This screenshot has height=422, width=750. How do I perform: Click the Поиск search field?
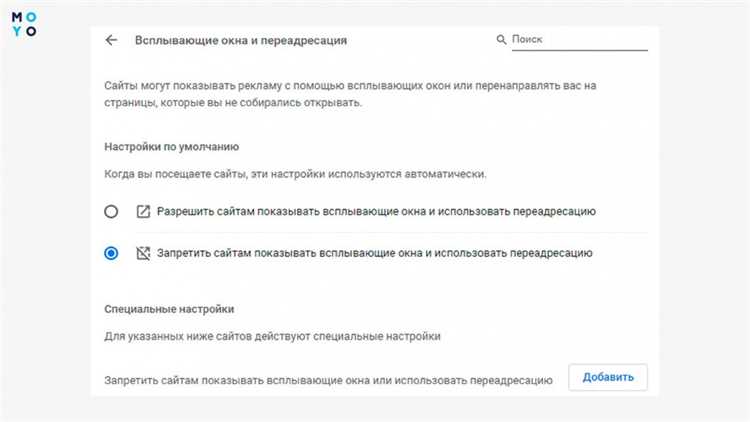(579, 40)
